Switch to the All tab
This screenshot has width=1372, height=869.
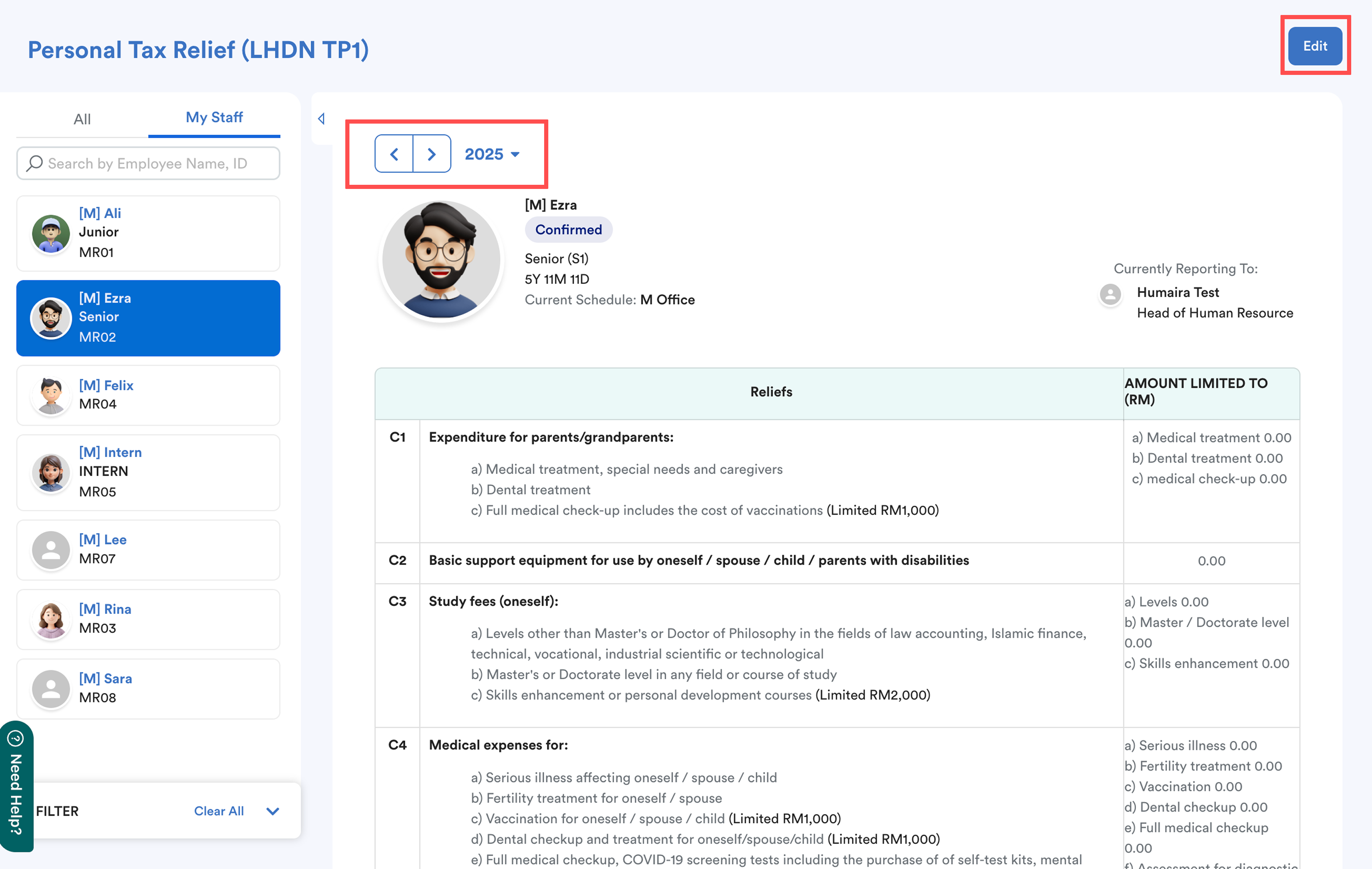click(82, 119)
